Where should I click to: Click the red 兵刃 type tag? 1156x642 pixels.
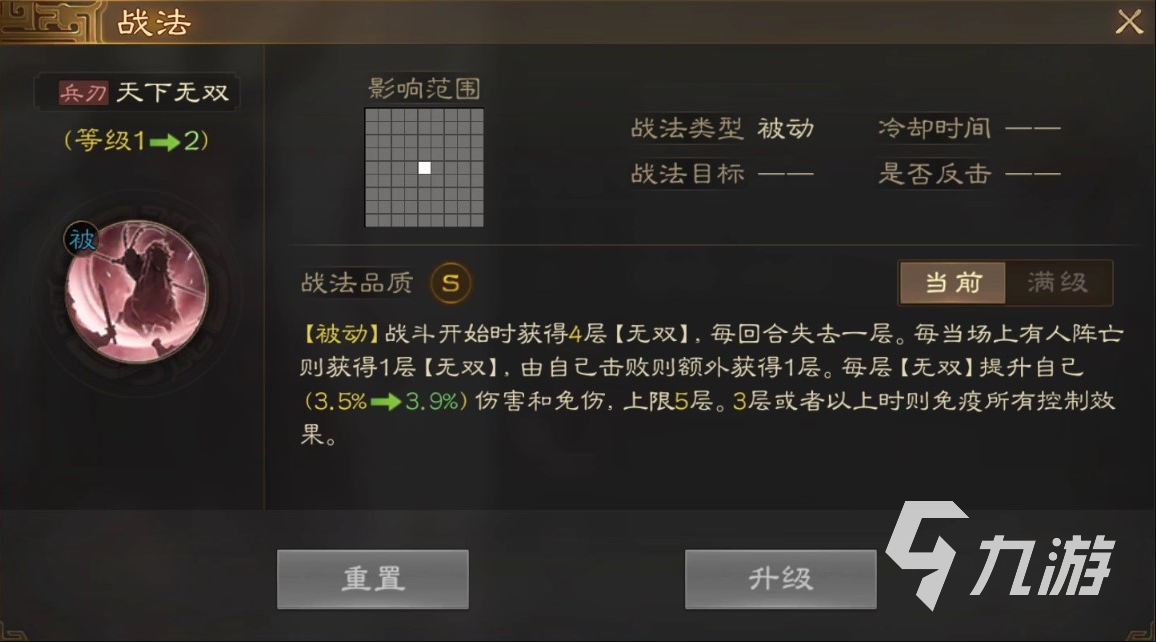pos(83,93)
